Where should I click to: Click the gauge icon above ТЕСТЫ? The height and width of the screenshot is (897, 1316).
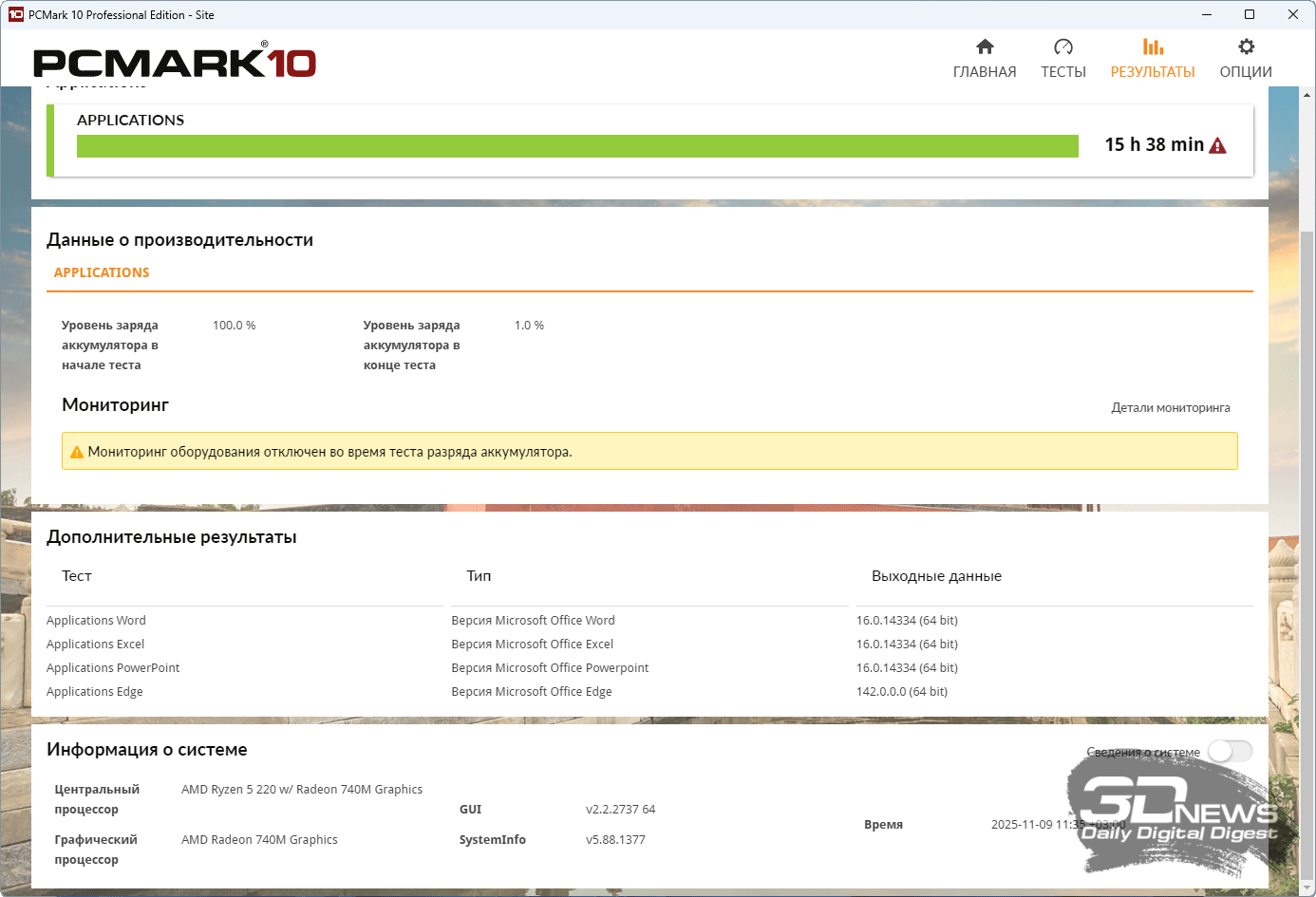(1062, 47)
